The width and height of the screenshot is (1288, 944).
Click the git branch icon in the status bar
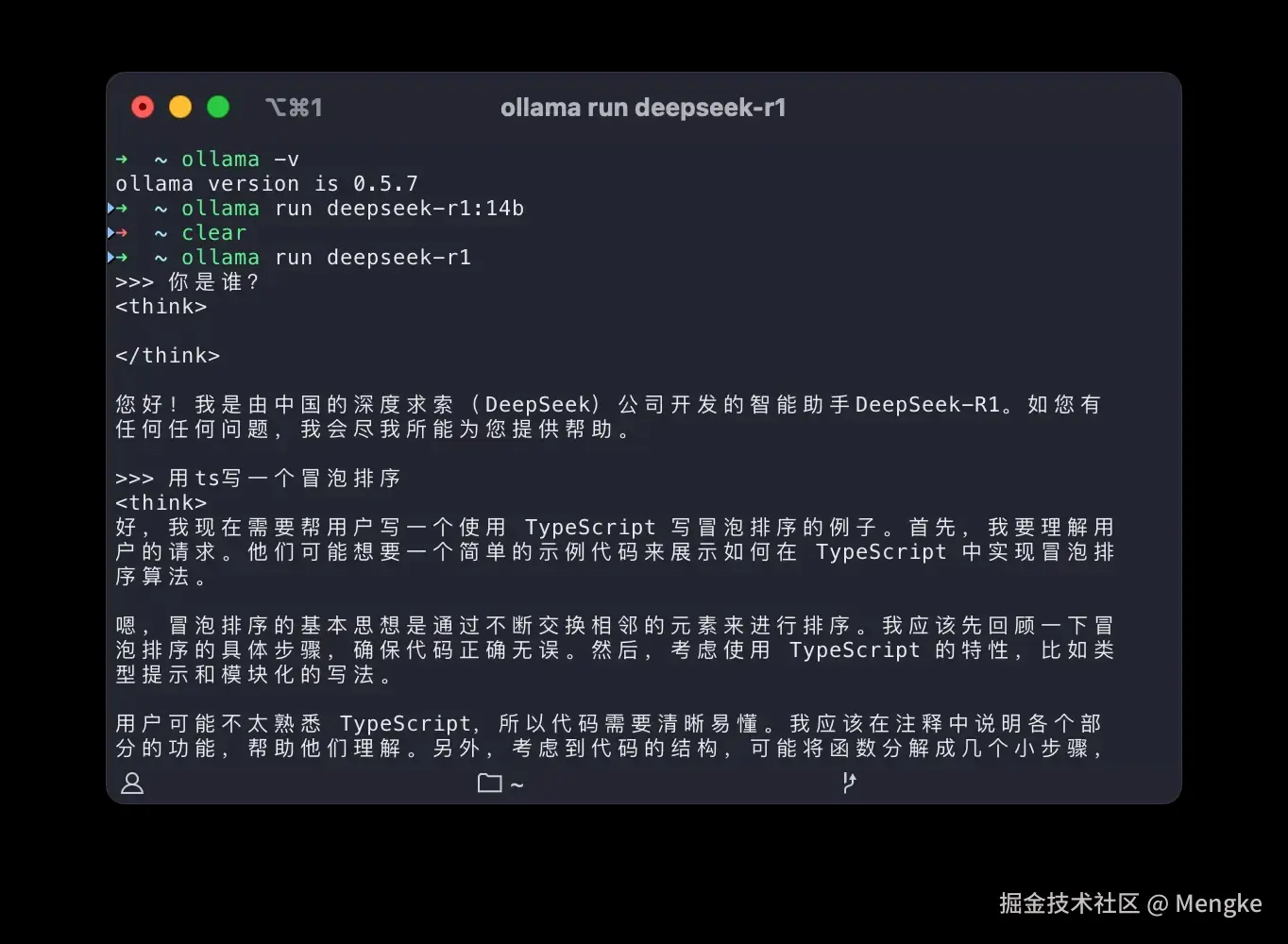[x=849, y=783]
